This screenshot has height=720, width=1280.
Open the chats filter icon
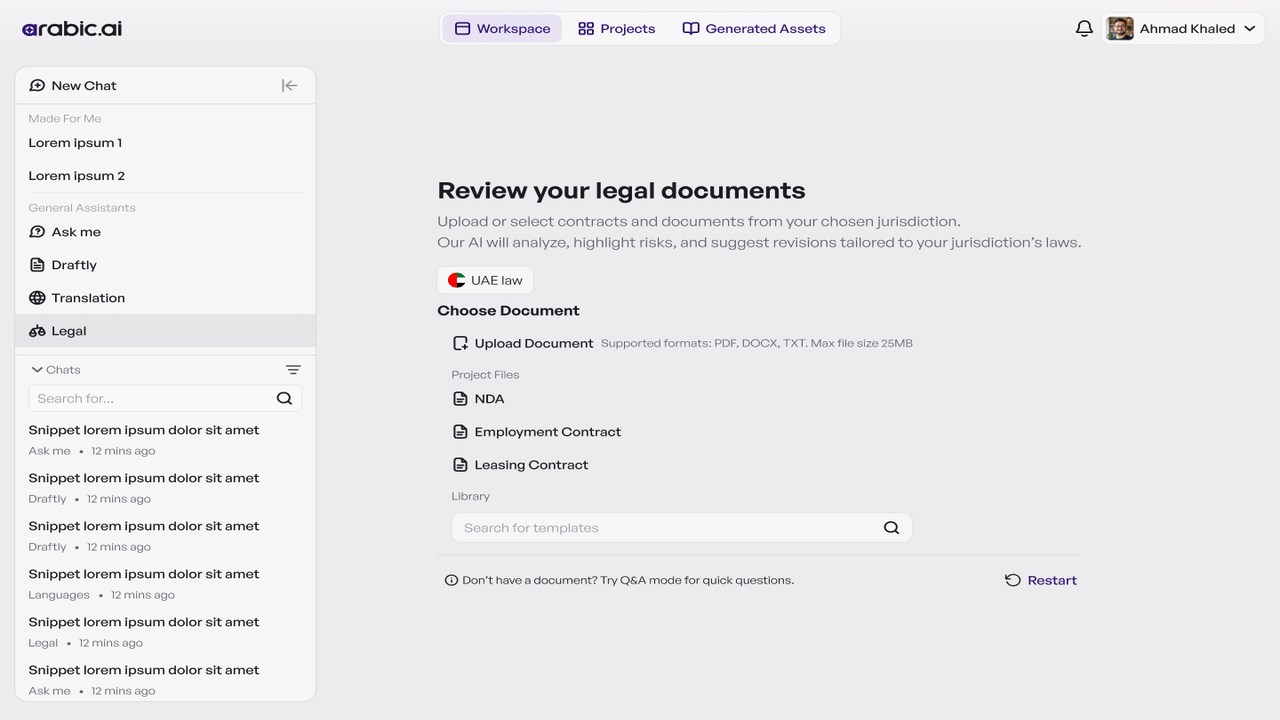(293, 370)
